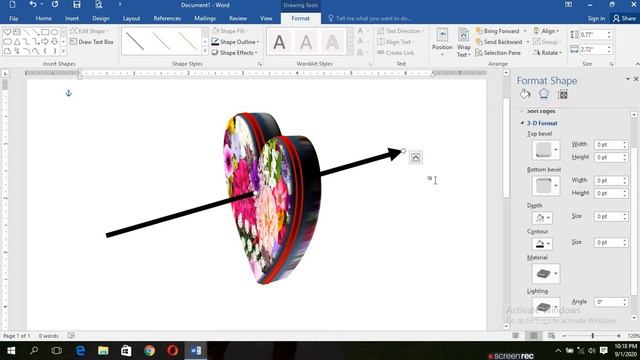Click Sign in
Screen dimensions: 640x360
click(x=596, y=18)
